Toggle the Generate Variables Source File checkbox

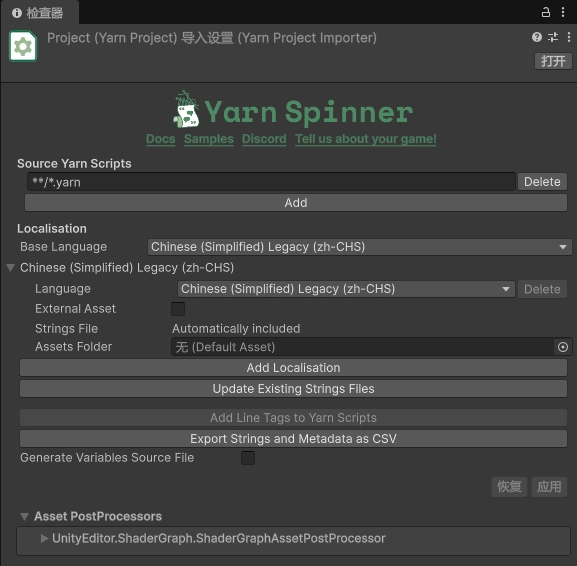(x=248, y=458)
